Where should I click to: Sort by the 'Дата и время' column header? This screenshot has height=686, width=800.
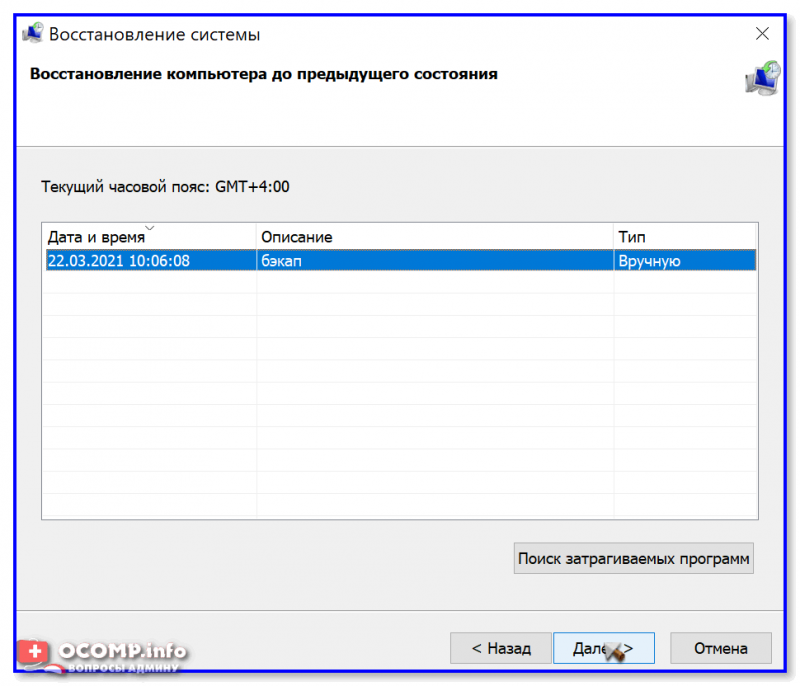pyautogui.click(x=149, y=237)
